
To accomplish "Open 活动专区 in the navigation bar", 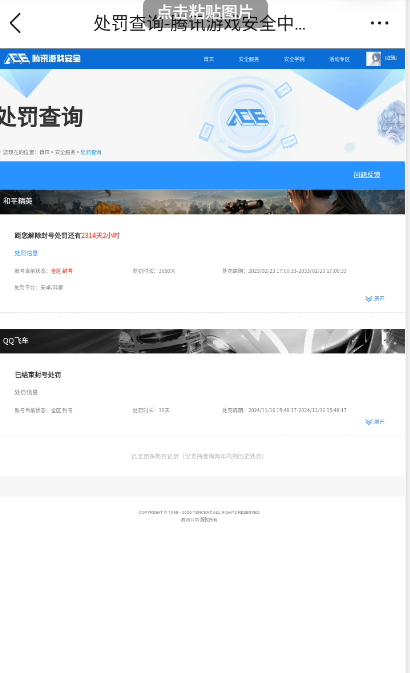I will (339, 59).
